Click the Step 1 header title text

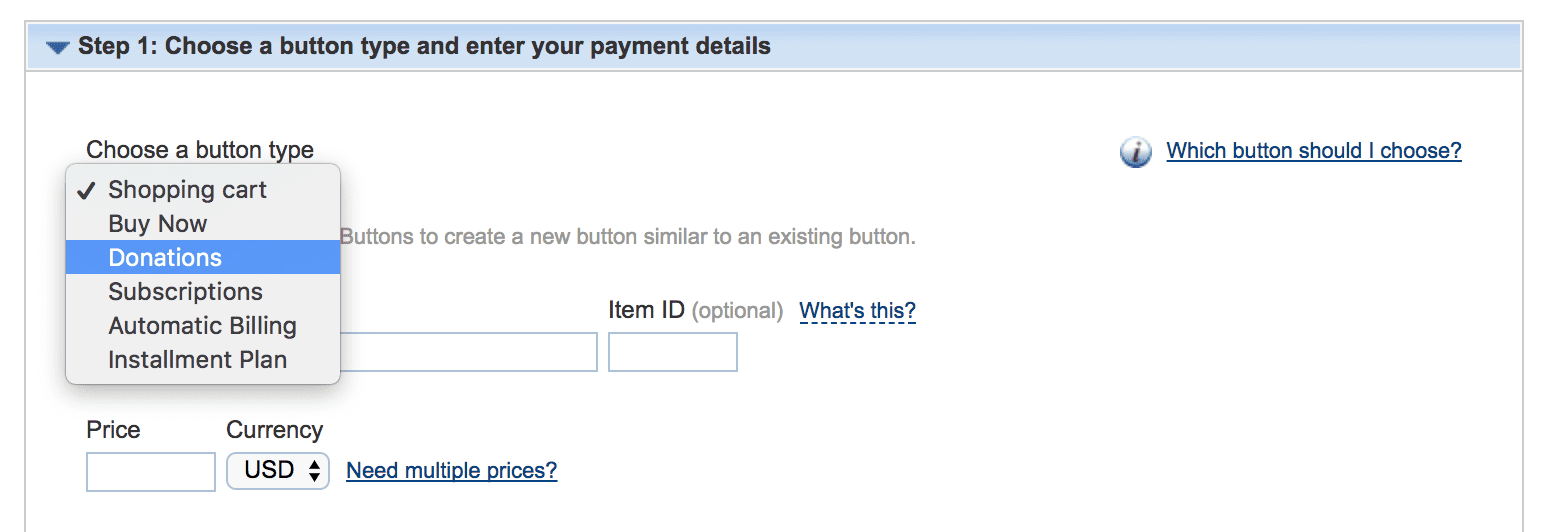[424, 46]
